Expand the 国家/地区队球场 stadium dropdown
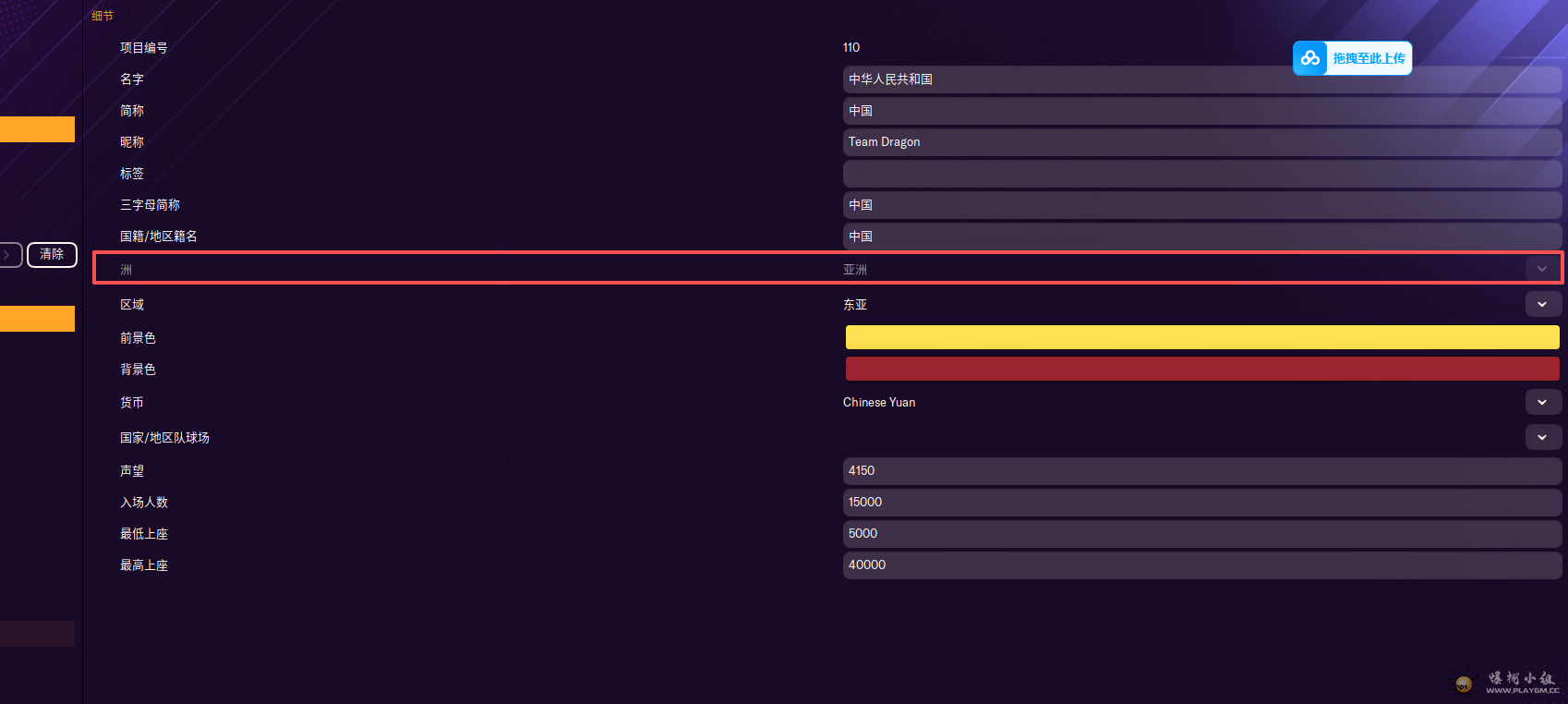The height and width of the screenshot is (704, 1568). (x=1542, y=437)
